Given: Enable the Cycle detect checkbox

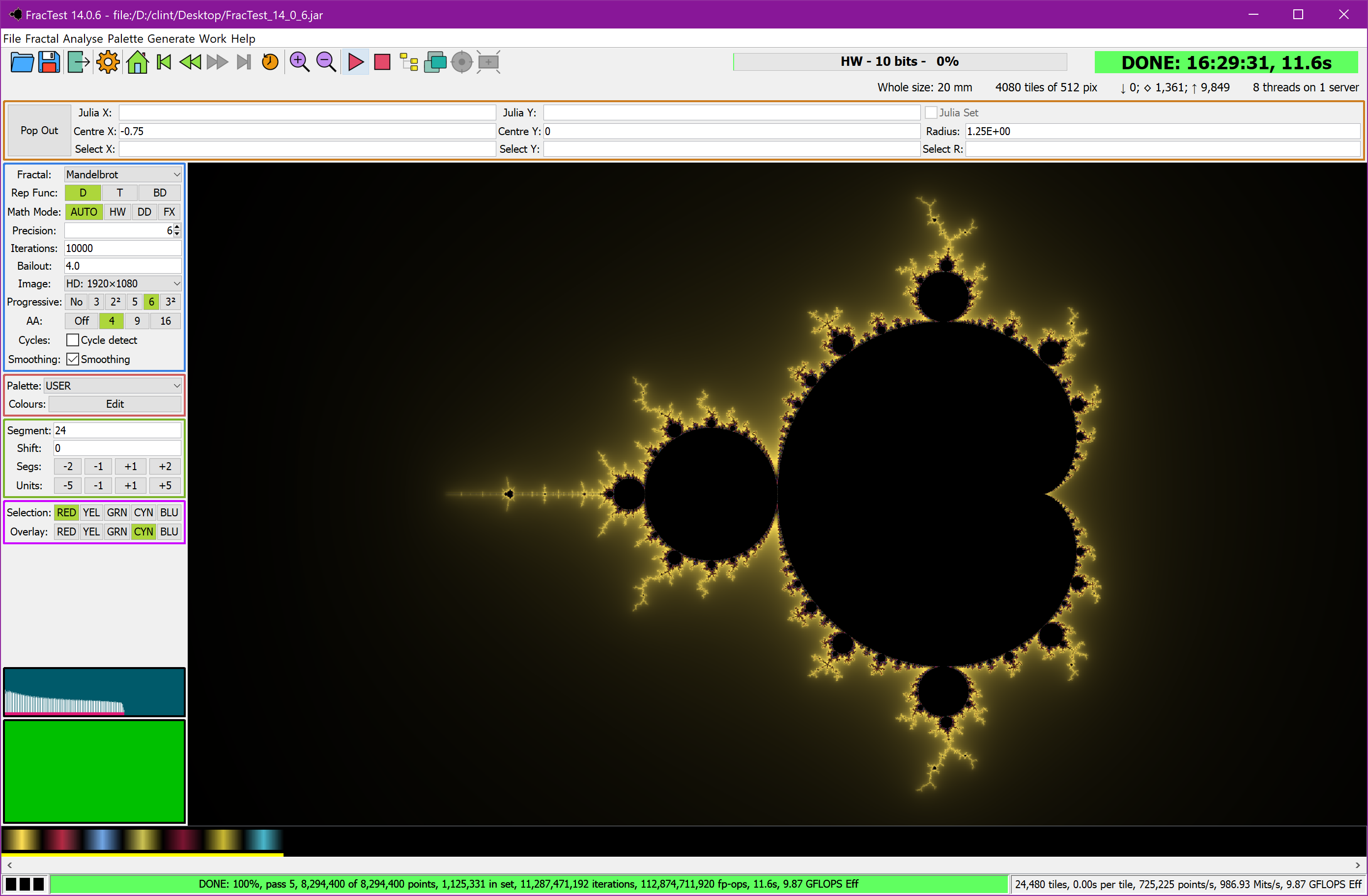Looking at the screenshot, I should (x=72, y=340).
